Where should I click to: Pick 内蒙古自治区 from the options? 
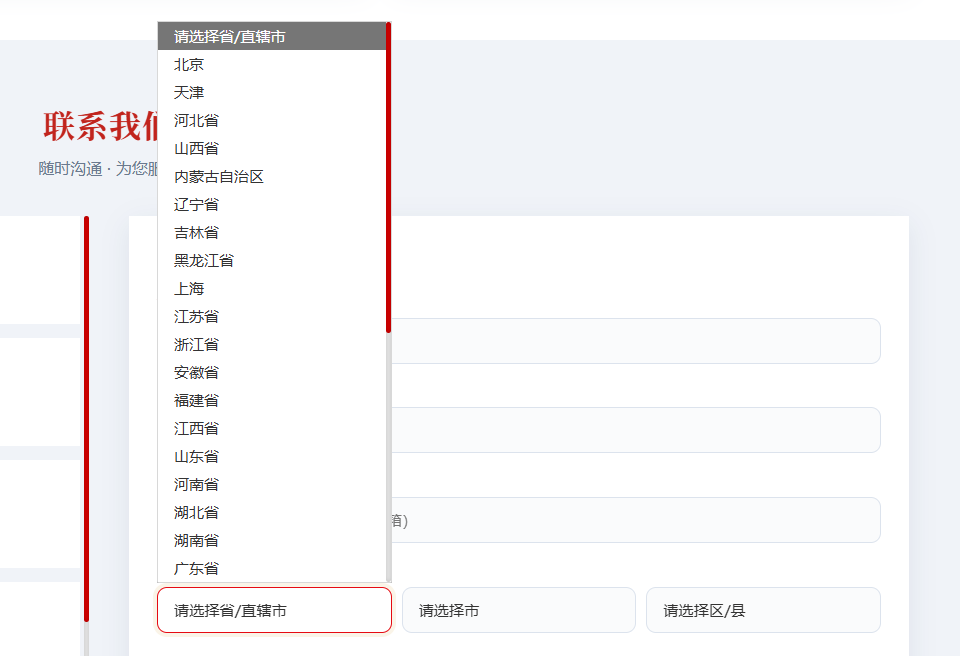272,177
